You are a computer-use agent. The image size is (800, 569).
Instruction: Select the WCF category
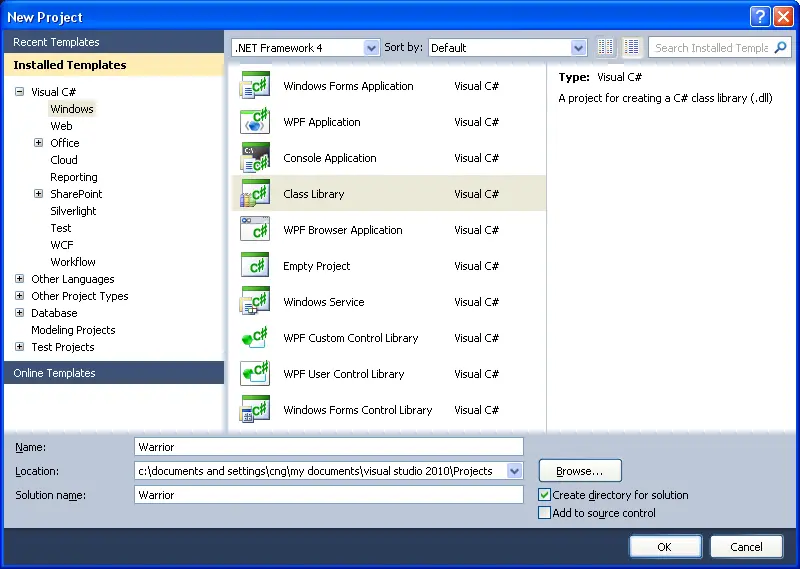click(x=62, y=244)
